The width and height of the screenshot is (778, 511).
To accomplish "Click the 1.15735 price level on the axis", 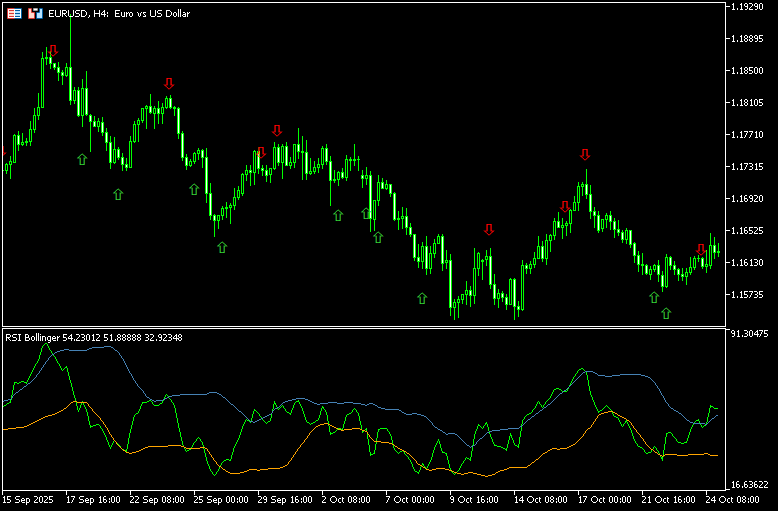I will (x=749, y=295).
